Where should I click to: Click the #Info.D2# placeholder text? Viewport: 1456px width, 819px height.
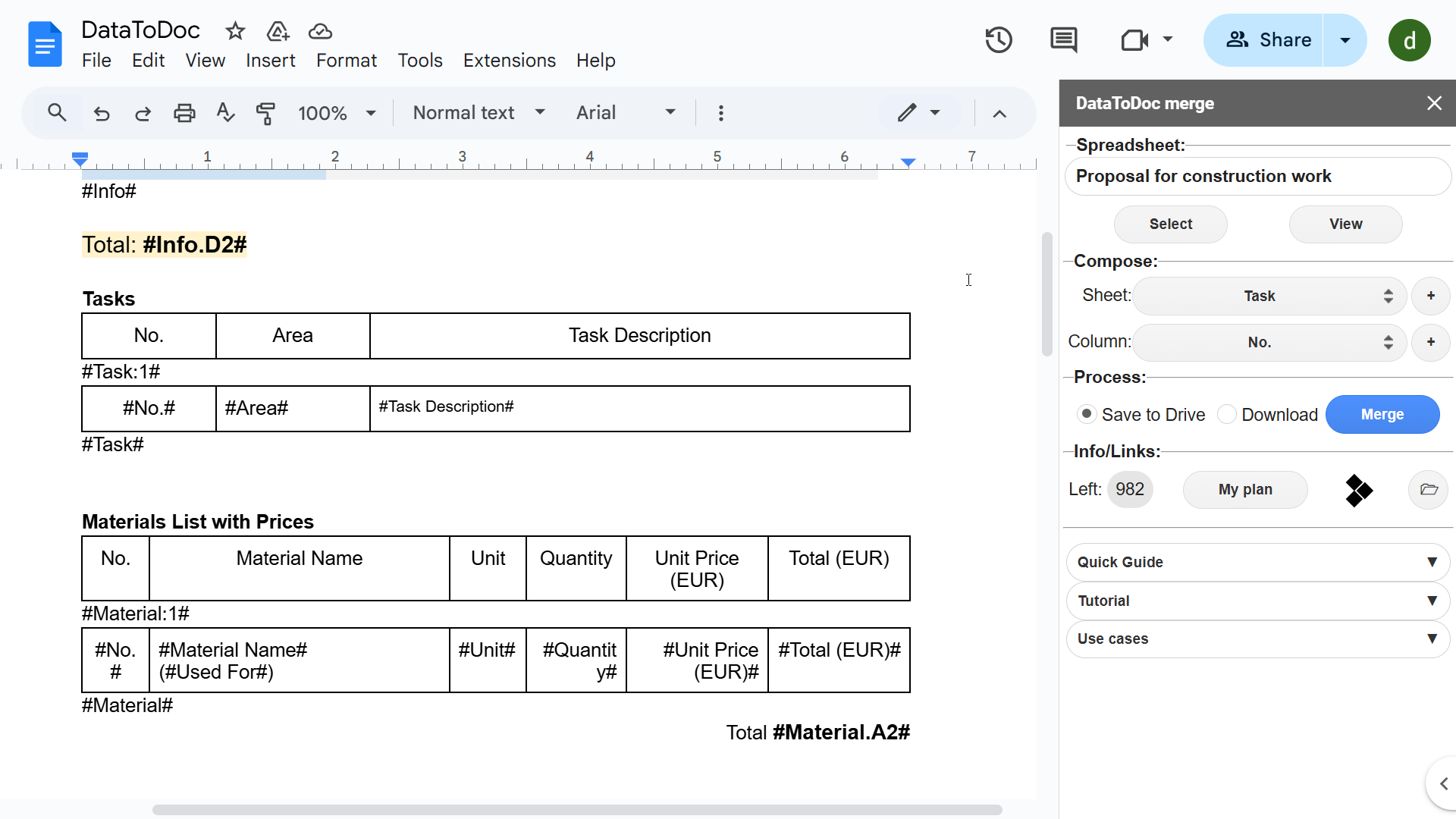[194, 245]
